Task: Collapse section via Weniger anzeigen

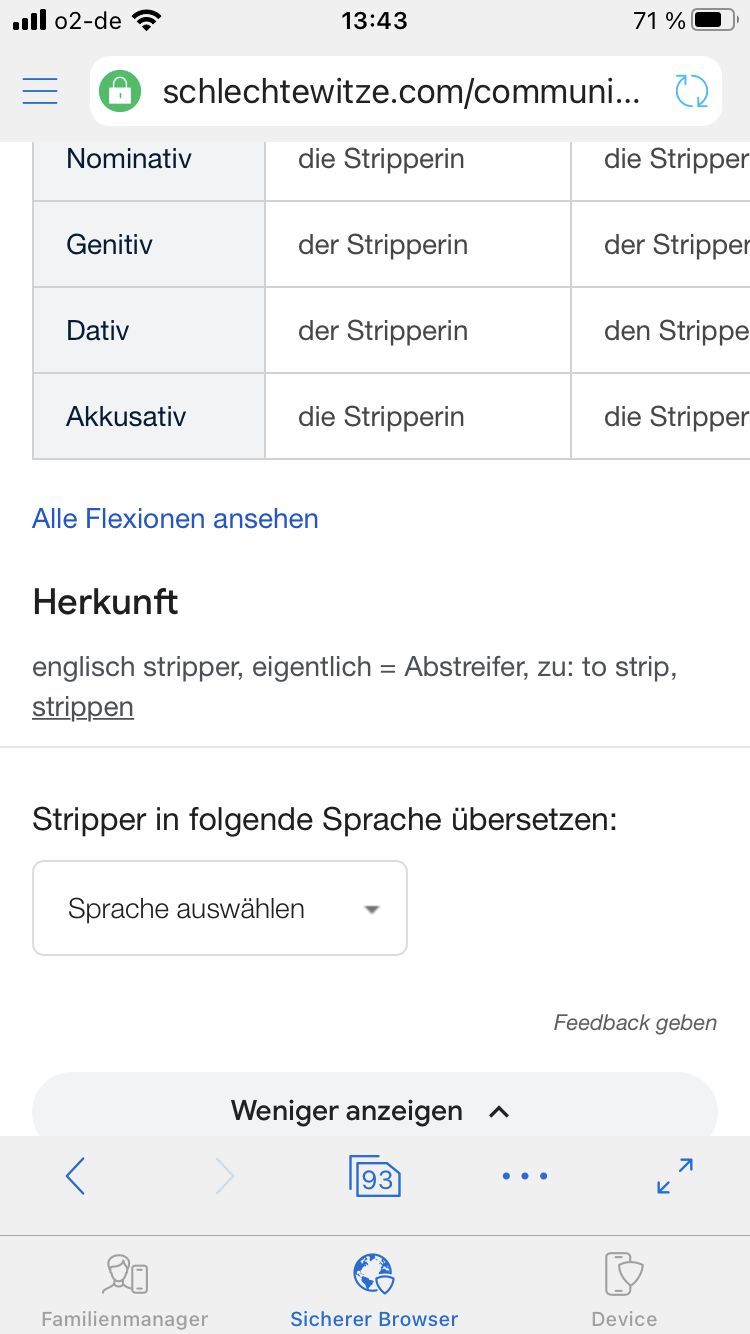Action: [374, 1111]
